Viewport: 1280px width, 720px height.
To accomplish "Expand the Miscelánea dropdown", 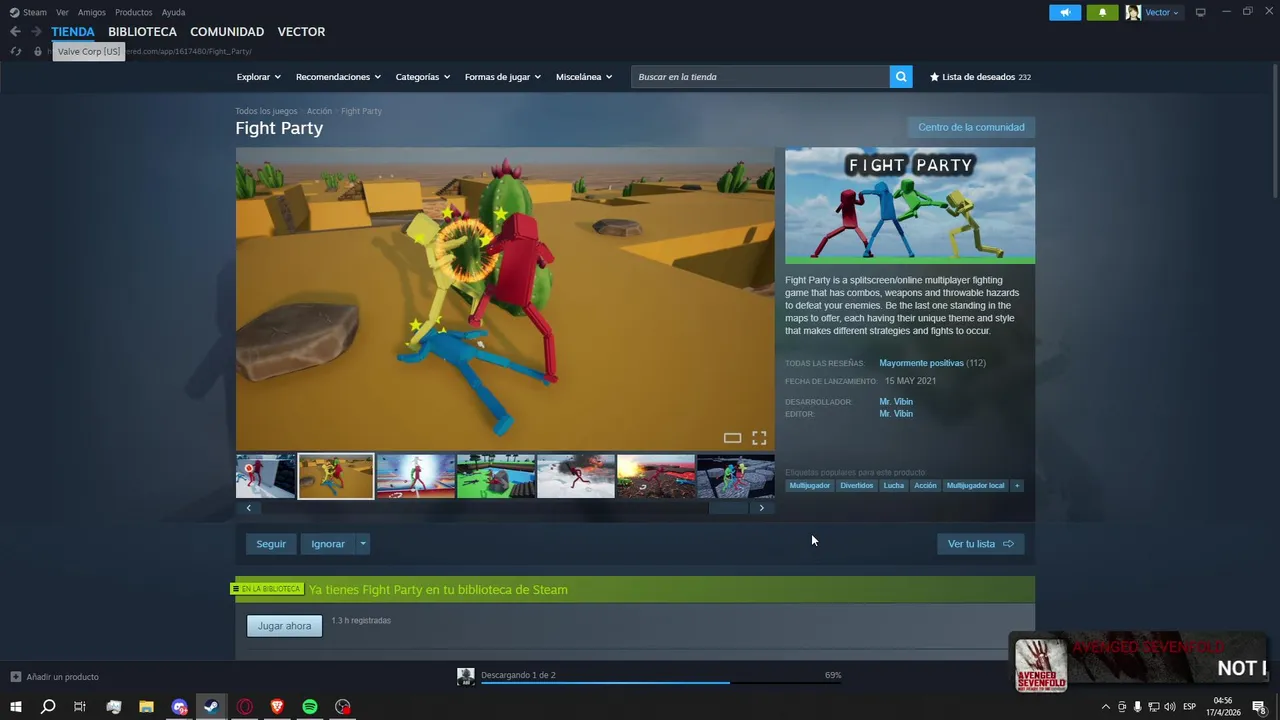I will coord(584,77).
